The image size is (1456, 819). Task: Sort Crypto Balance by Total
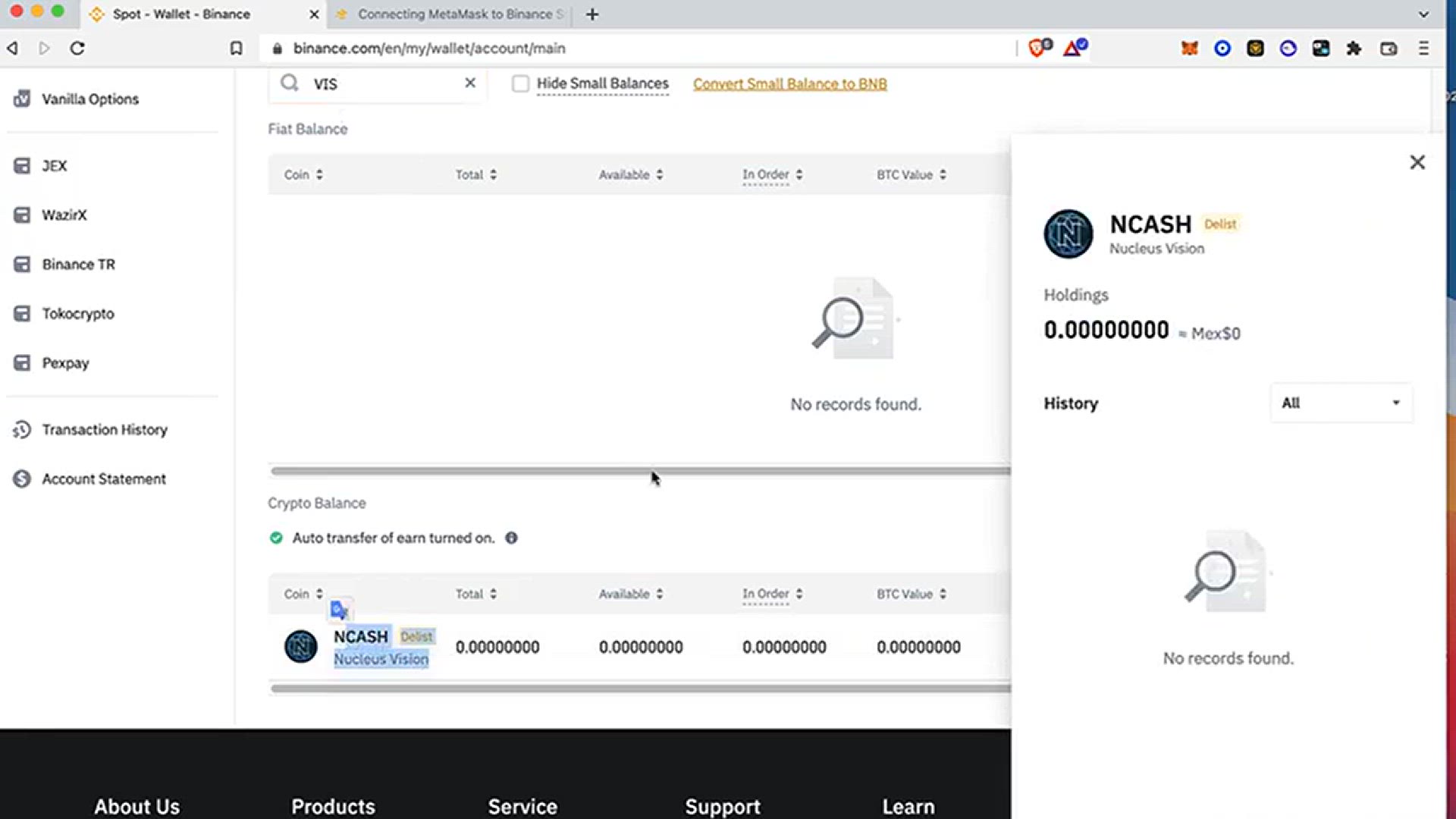tap(476, 594)
